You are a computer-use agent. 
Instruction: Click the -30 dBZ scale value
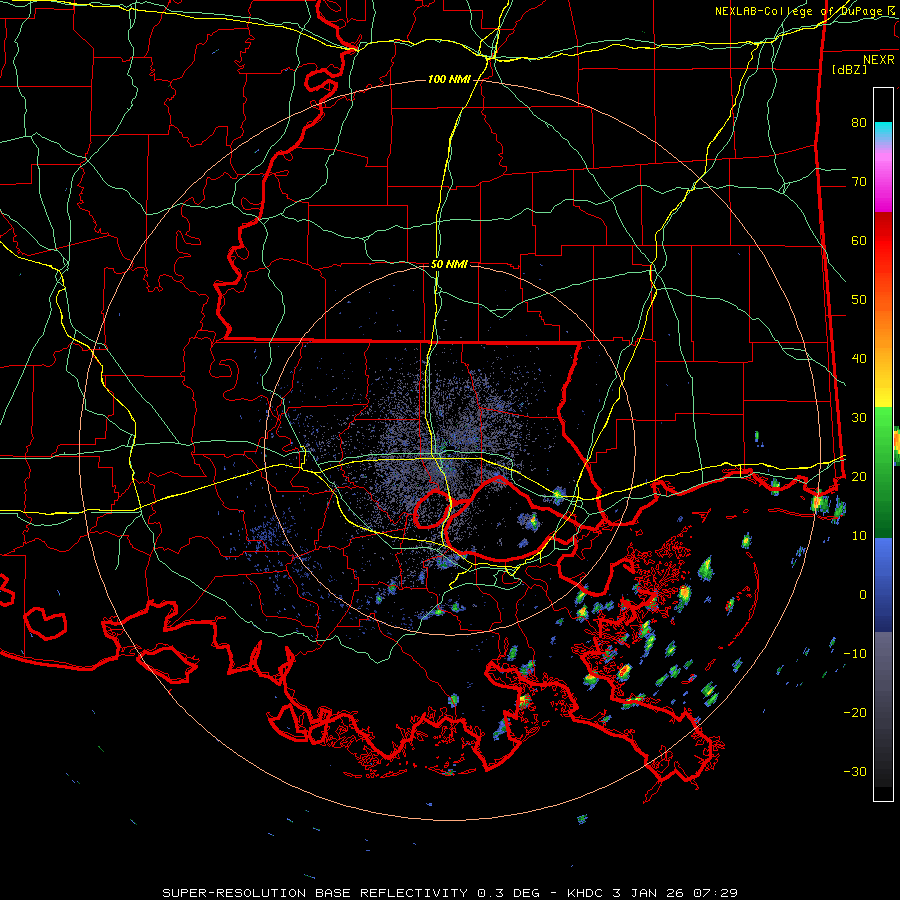point(855,771)
